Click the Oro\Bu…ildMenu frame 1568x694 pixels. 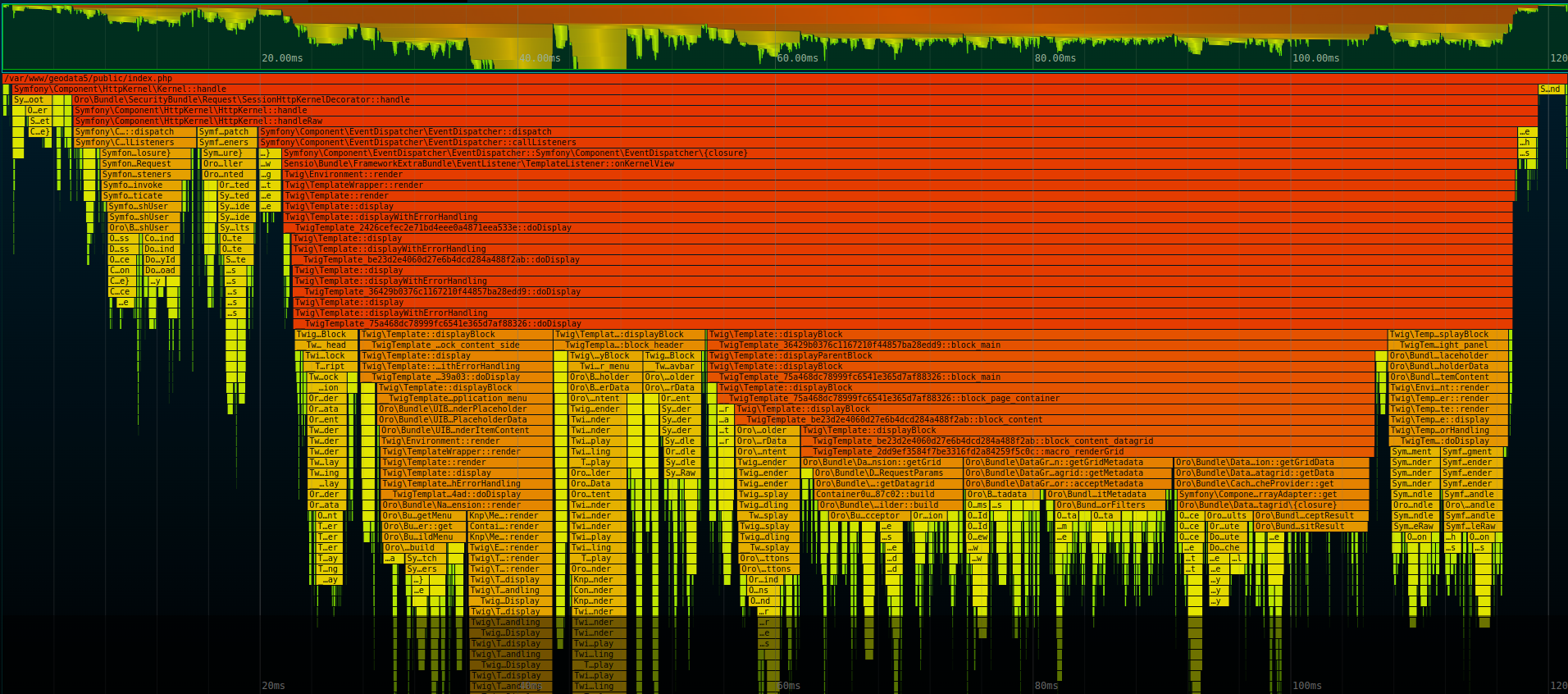(424, 537)
